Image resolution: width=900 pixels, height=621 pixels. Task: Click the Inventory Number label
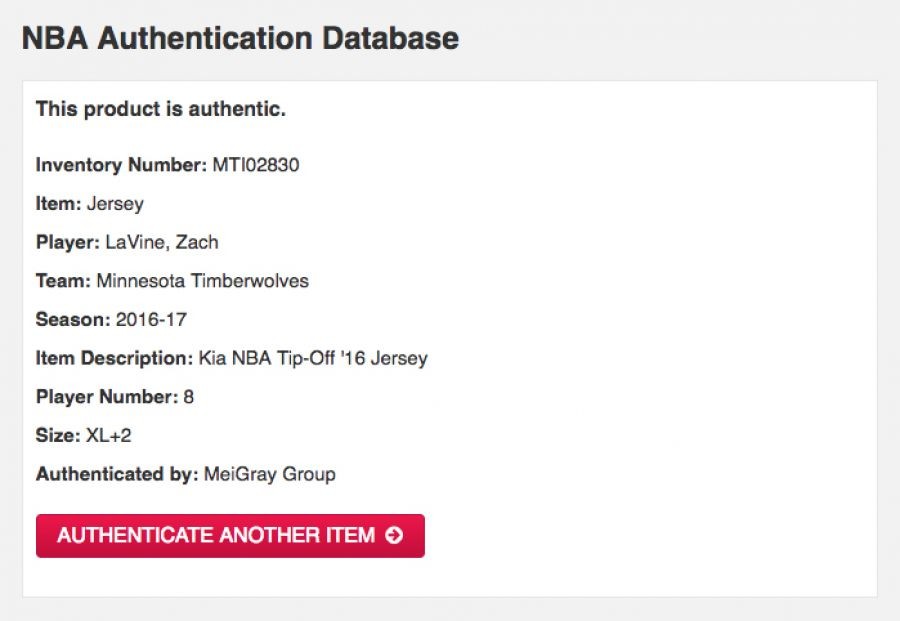tap(121, 165)
